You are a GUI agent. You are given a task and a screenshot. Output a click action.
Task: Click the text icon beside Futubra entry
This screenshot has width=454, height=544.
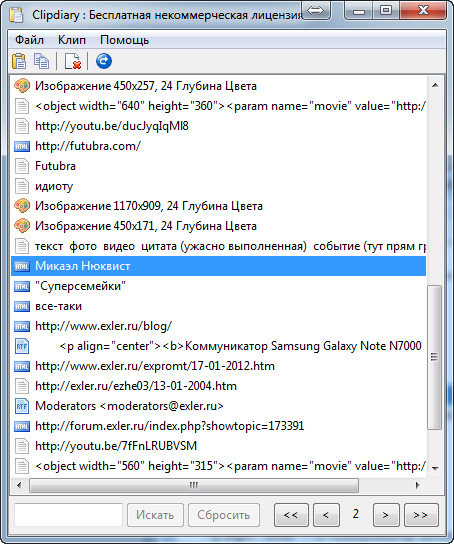click(x=22, y=166)
